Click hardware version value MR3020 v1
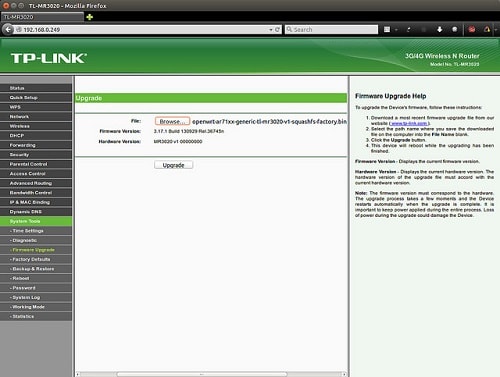The image size is (500, 377). click(178, 141)
